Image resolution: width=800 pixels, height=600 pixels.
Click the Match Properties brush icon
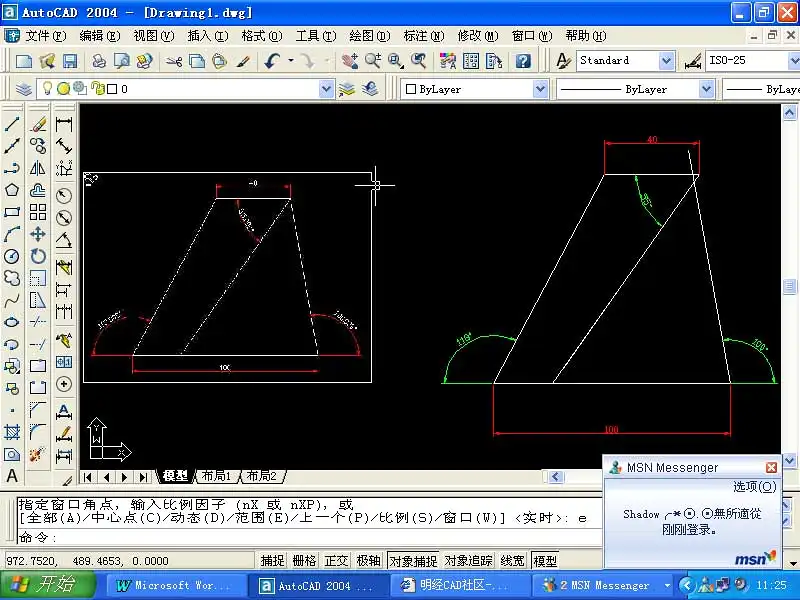[243, 61]
